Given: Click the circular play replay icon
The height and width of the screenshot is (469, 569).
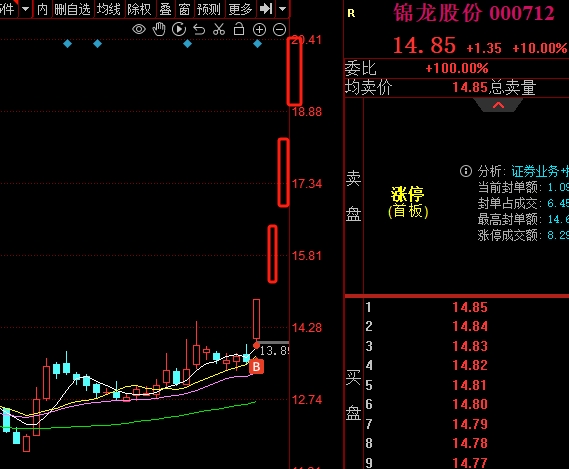Looking at the screenshot, I should (179, 29).
